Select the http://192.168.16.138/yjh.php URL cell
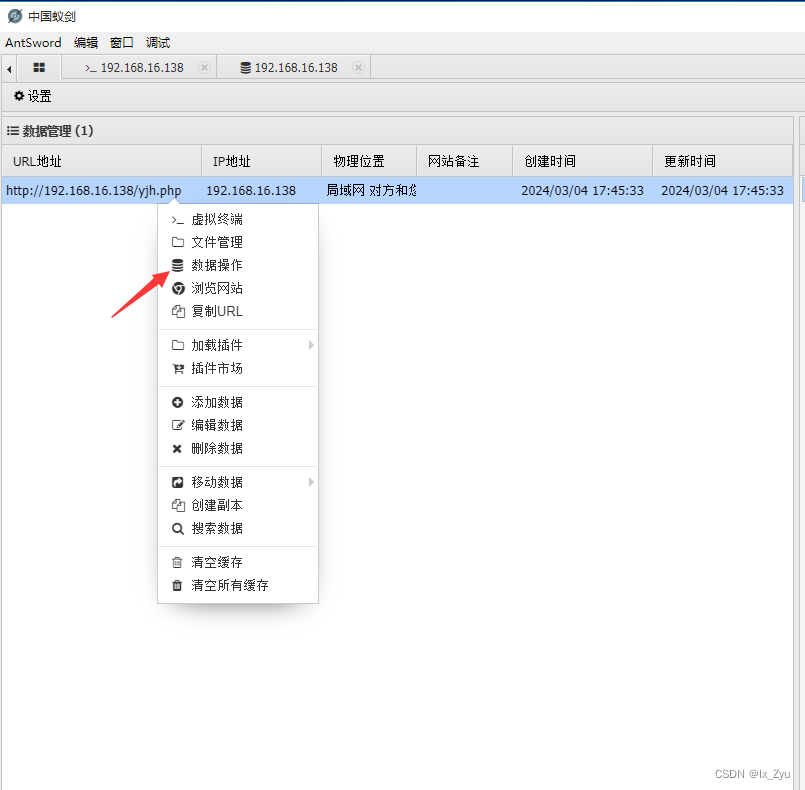 click(102, 190)
